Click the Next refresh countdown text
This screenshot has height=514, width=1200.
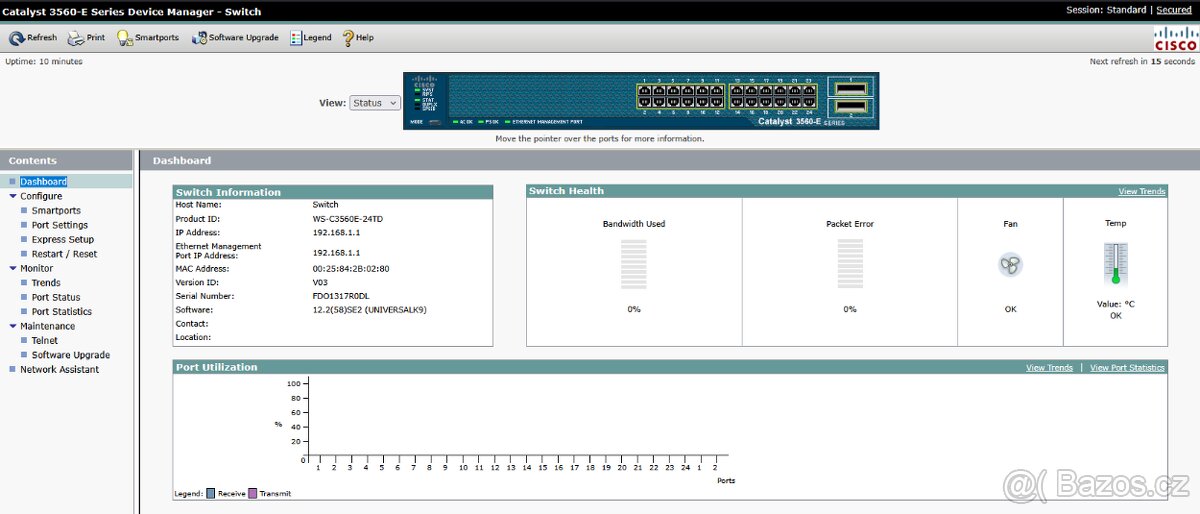pos(1142,61)
